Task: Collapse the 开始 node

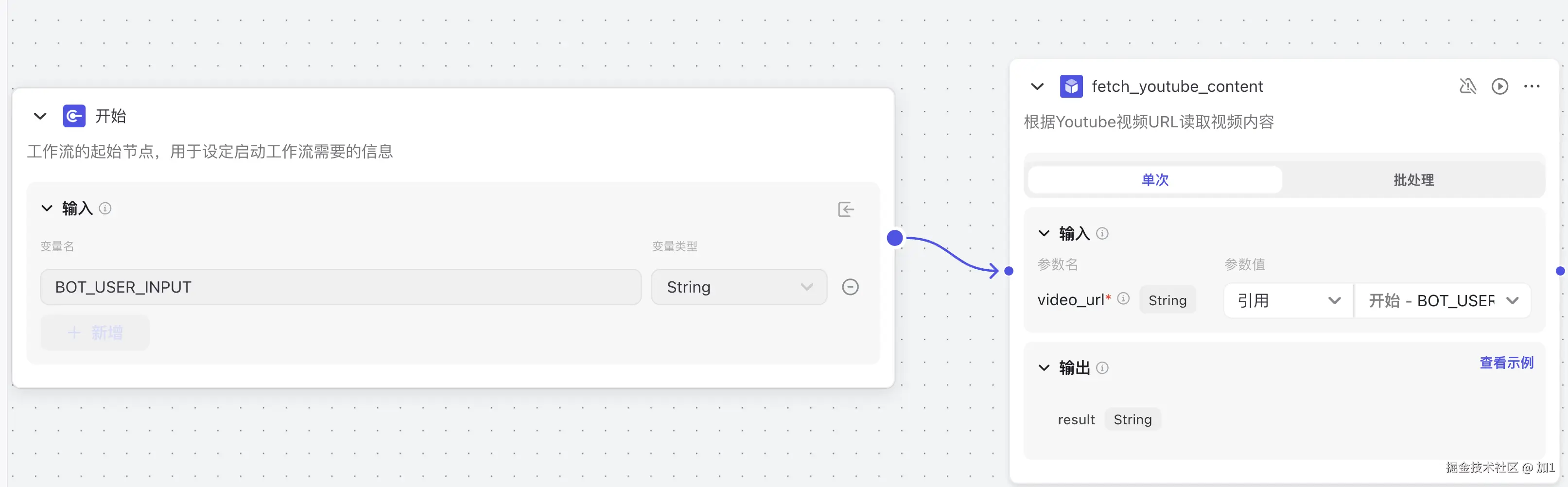Action: tap(40, 116)
